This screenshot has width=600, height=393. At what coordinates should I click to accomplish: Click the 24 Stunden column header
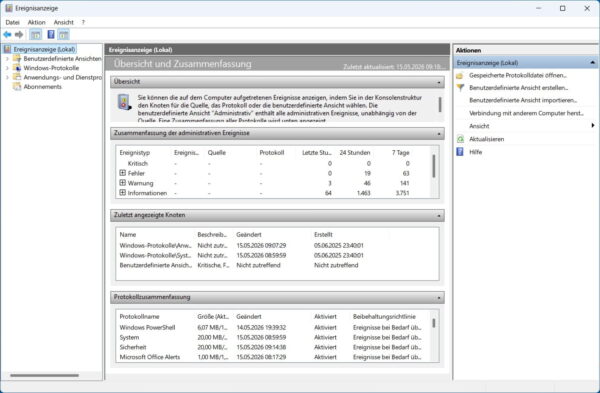pyautogui.click(x=355, y=153)
